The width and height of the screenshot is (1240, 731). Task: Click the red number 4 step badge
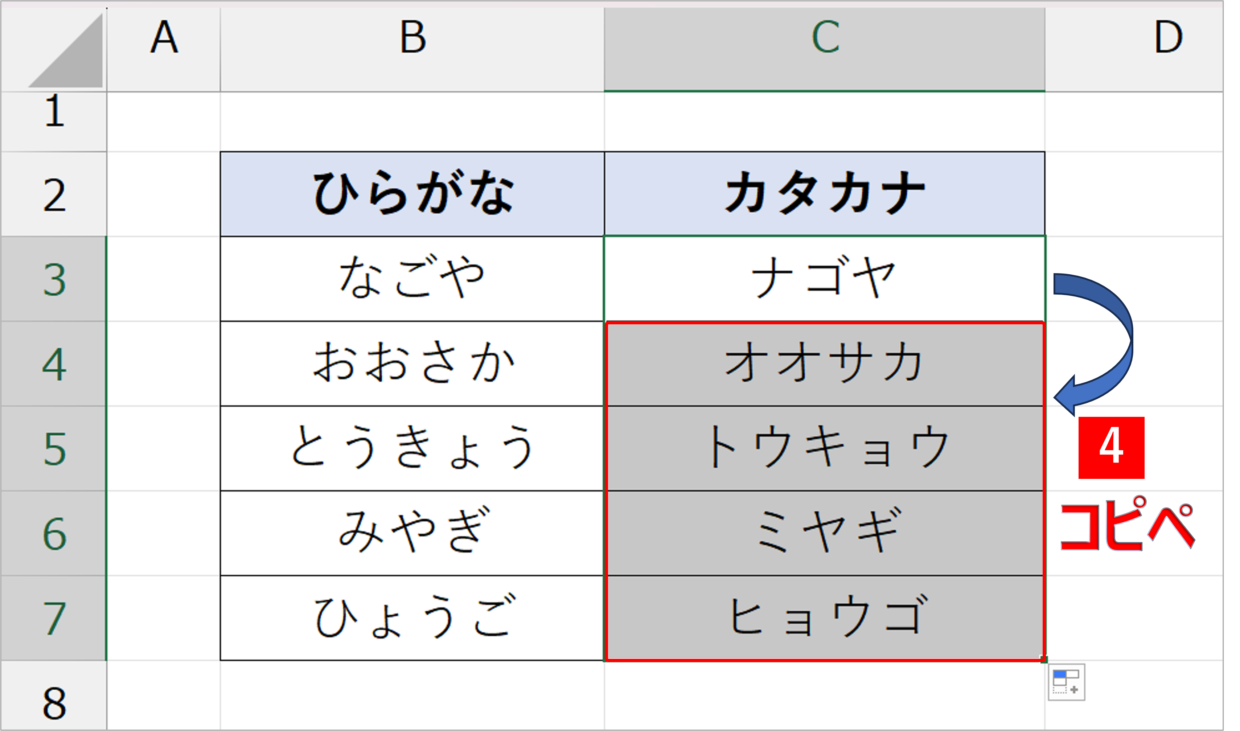coord(1111,448)
